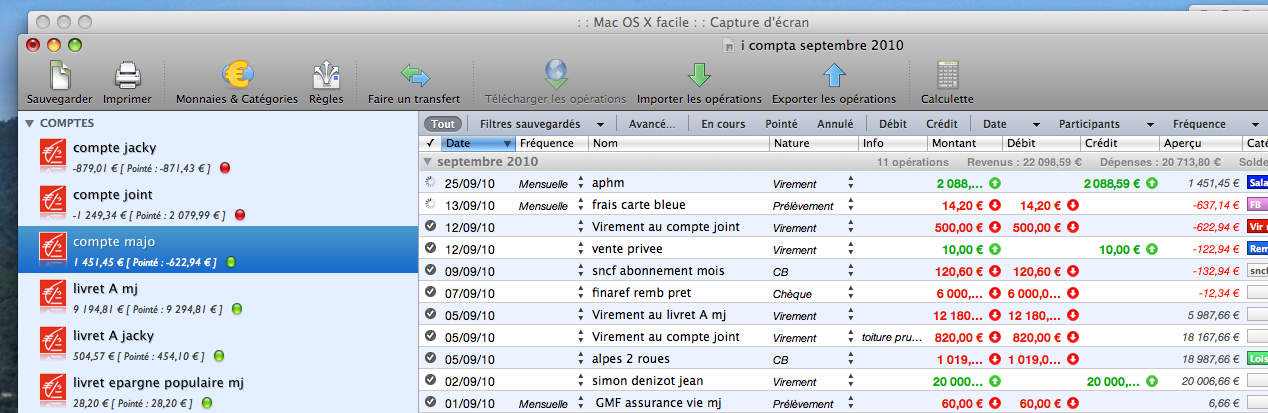Click the Imprimer printer icon
The image size is (1268, 413).
click(127, 76)
